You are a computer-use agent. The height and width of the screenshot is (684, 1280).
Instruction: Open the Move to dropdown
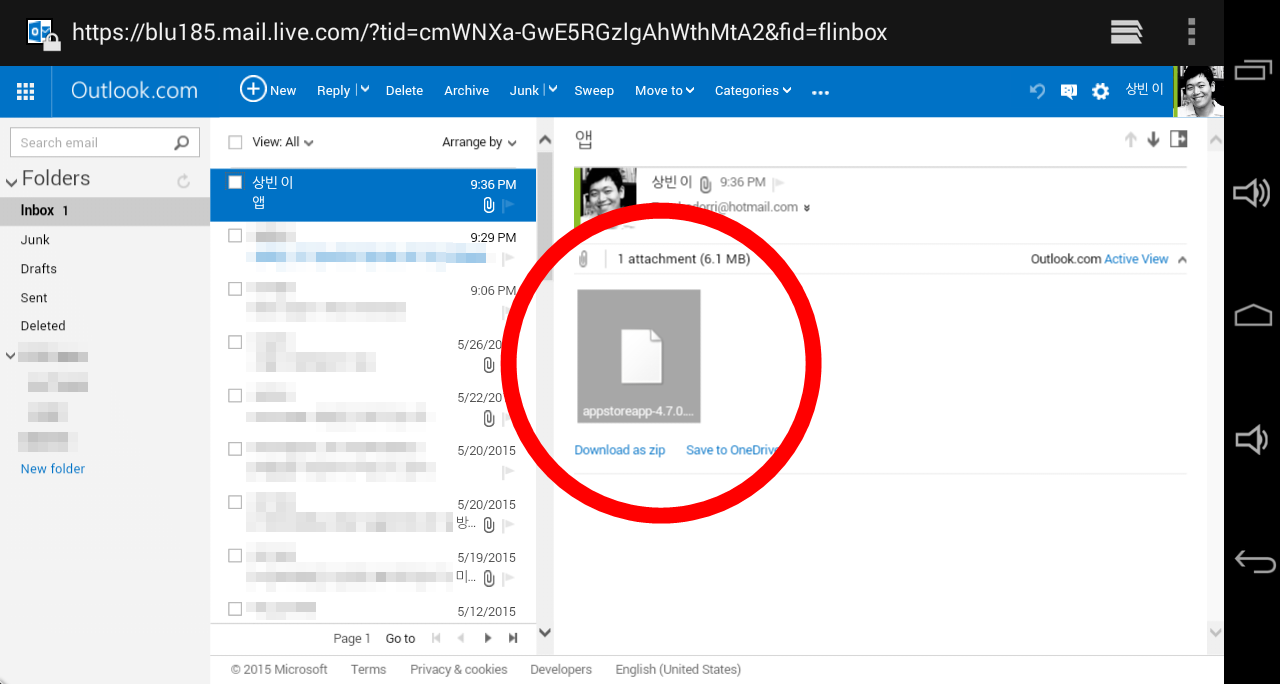(664, 90)
